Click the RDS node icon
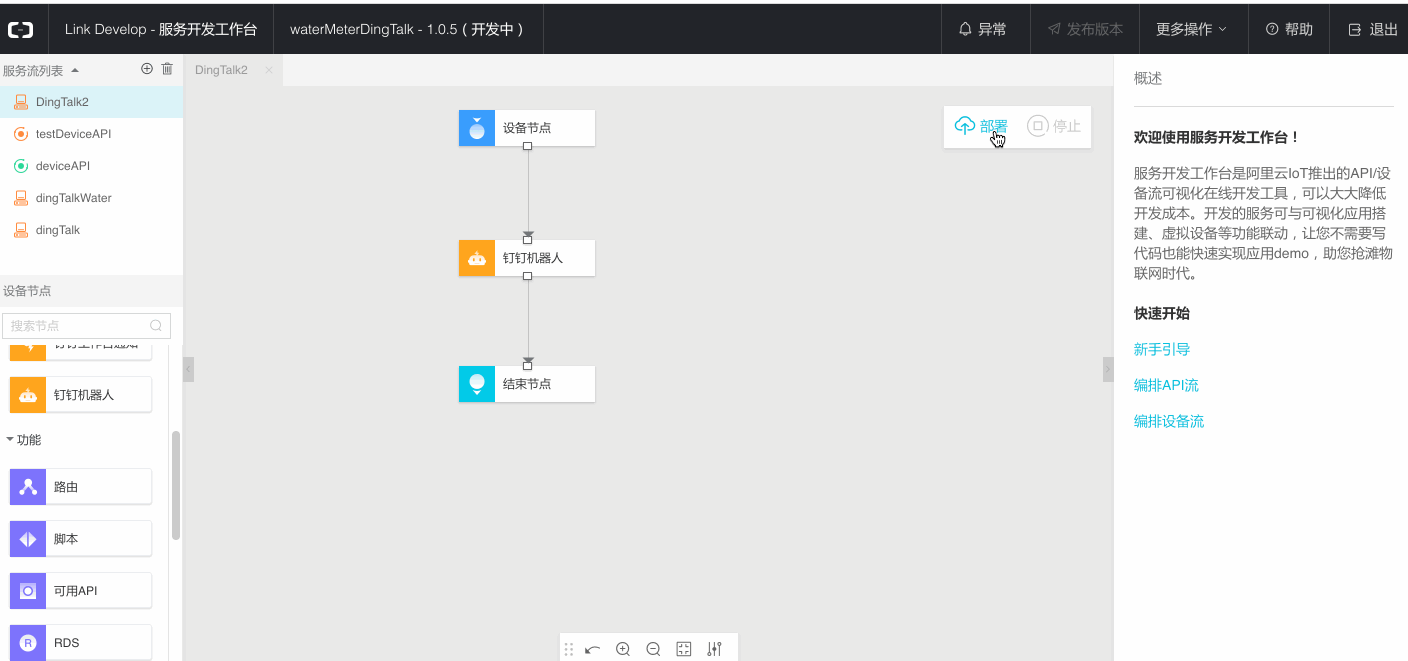Image resolution: width=1408 pixels, height=661 pixels. point(28,643)
